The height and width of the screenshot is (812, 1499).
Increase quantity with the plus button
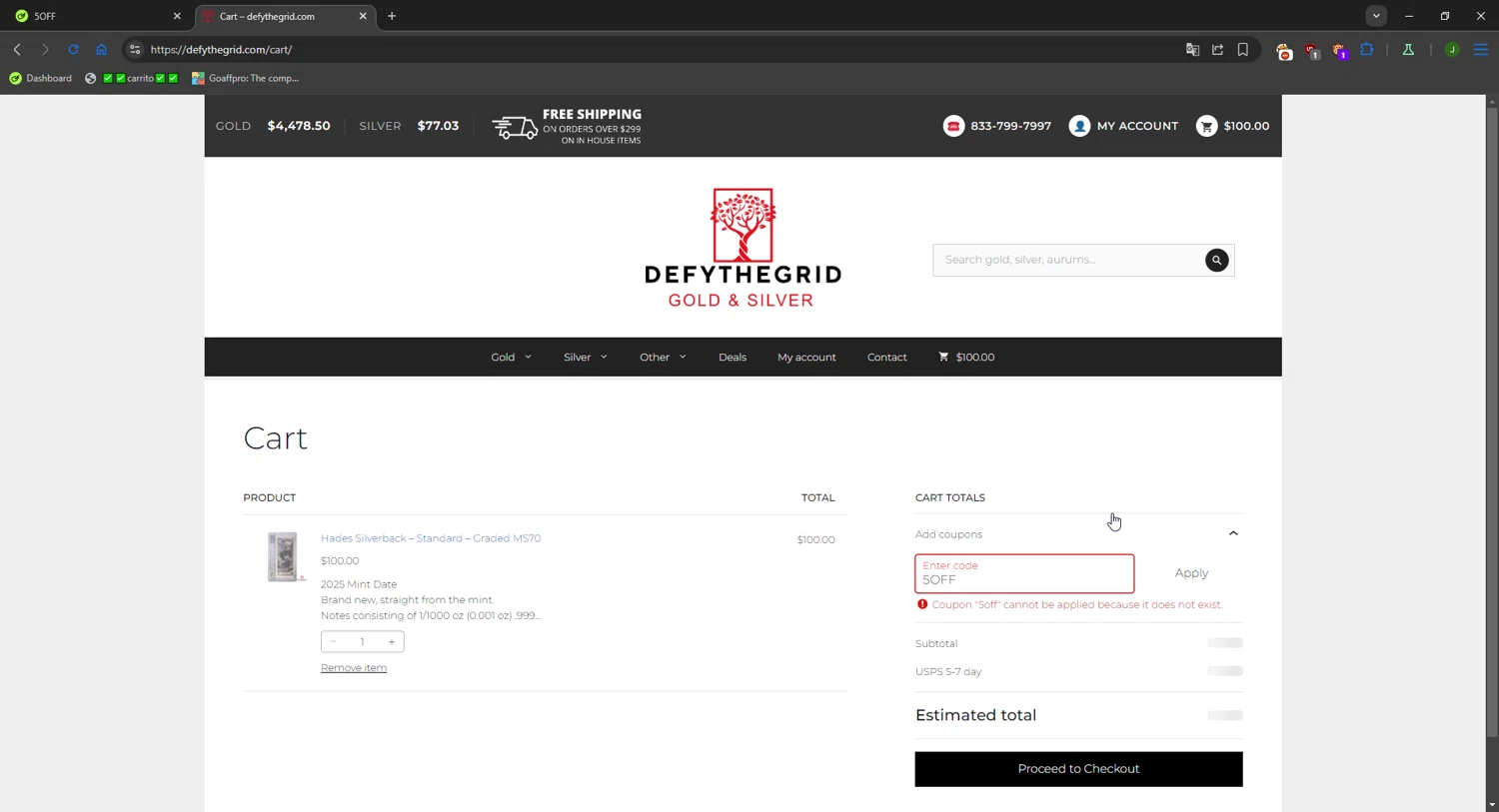coord(392,641)
